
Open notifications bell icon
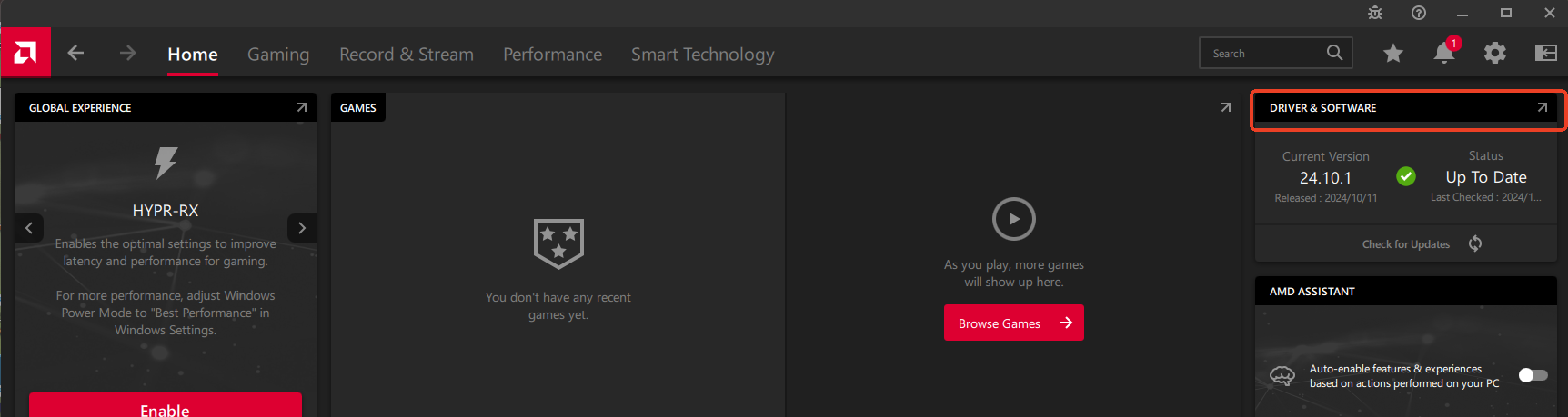pyautogui.click(x=1444, y=53)
